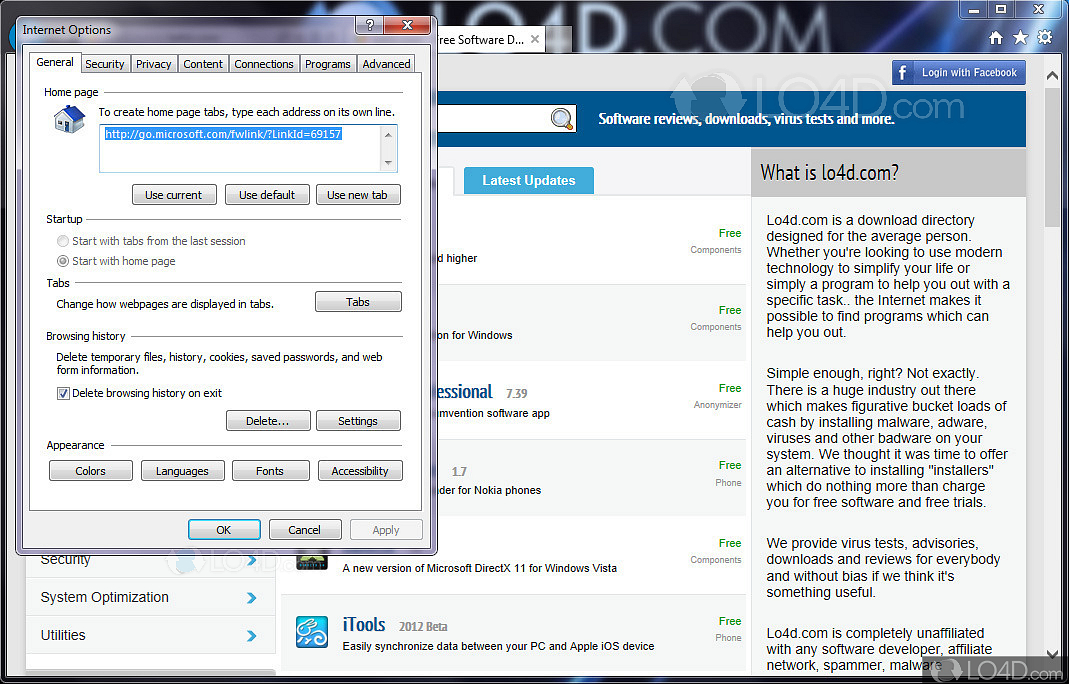Select Start with home page
Viewport: 1069px width, 684px height.
(63, 261)
